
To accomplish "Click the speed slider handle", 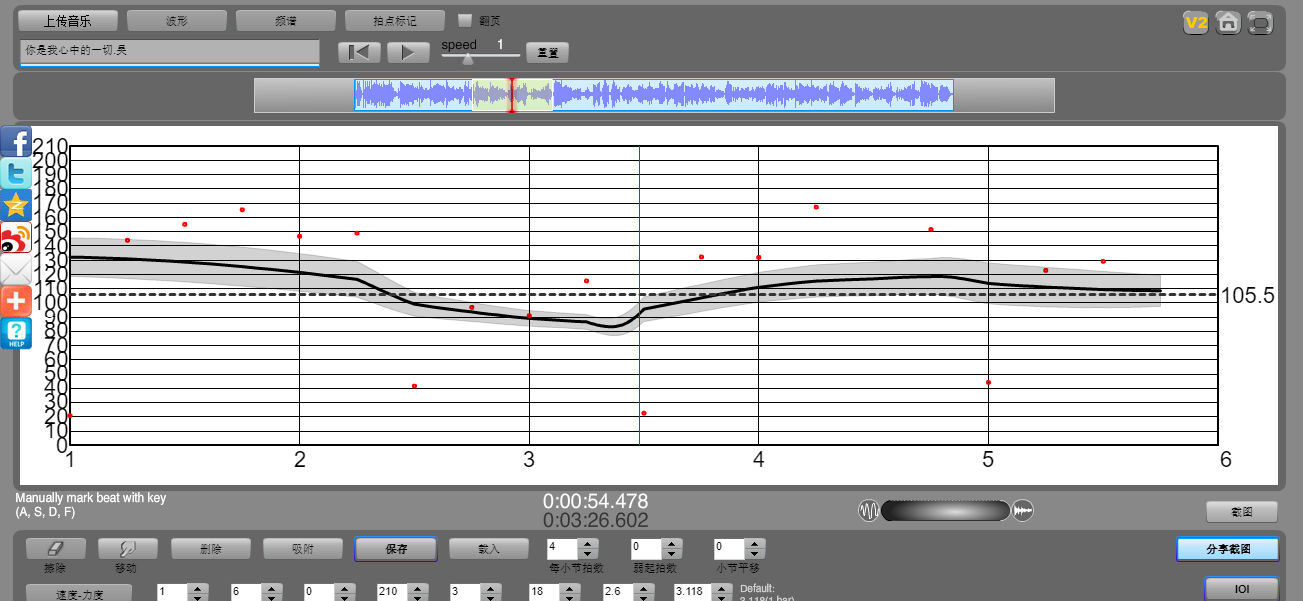I will (467, 59).
